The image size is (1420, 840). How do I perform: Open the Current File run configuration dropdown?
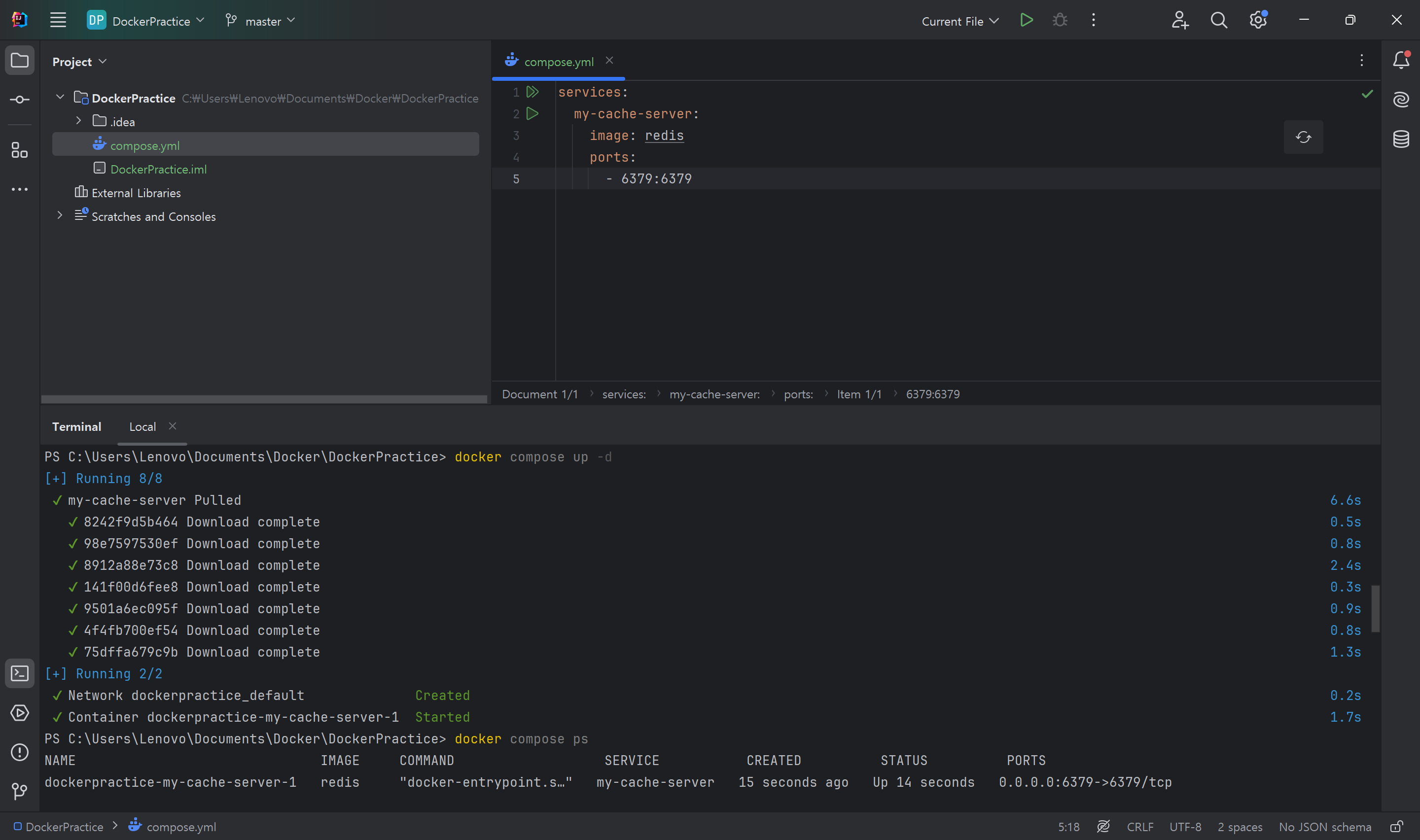click(x=960, y=21)
